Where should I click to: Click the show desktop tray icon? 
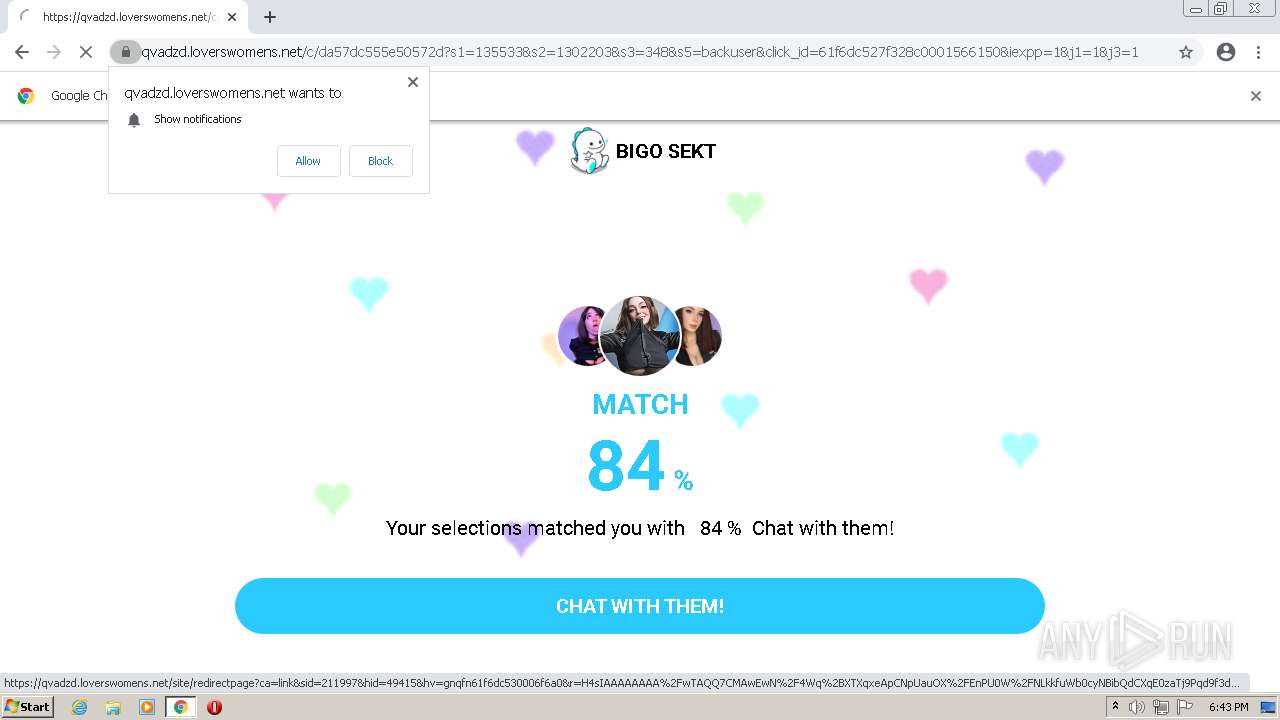tap(1268, 707)
